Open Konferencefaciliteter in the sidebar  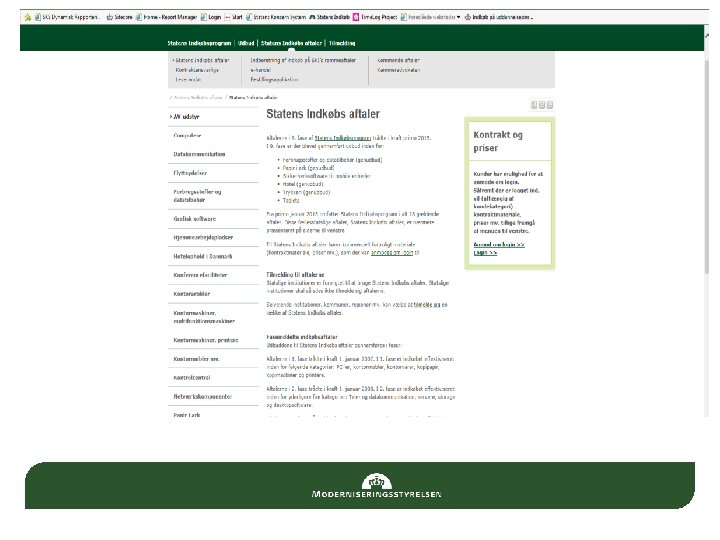point(200,275)
